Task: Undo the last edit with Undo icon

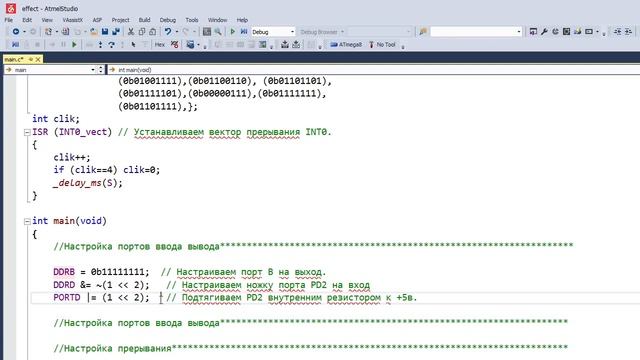Action: pos(168,31)
